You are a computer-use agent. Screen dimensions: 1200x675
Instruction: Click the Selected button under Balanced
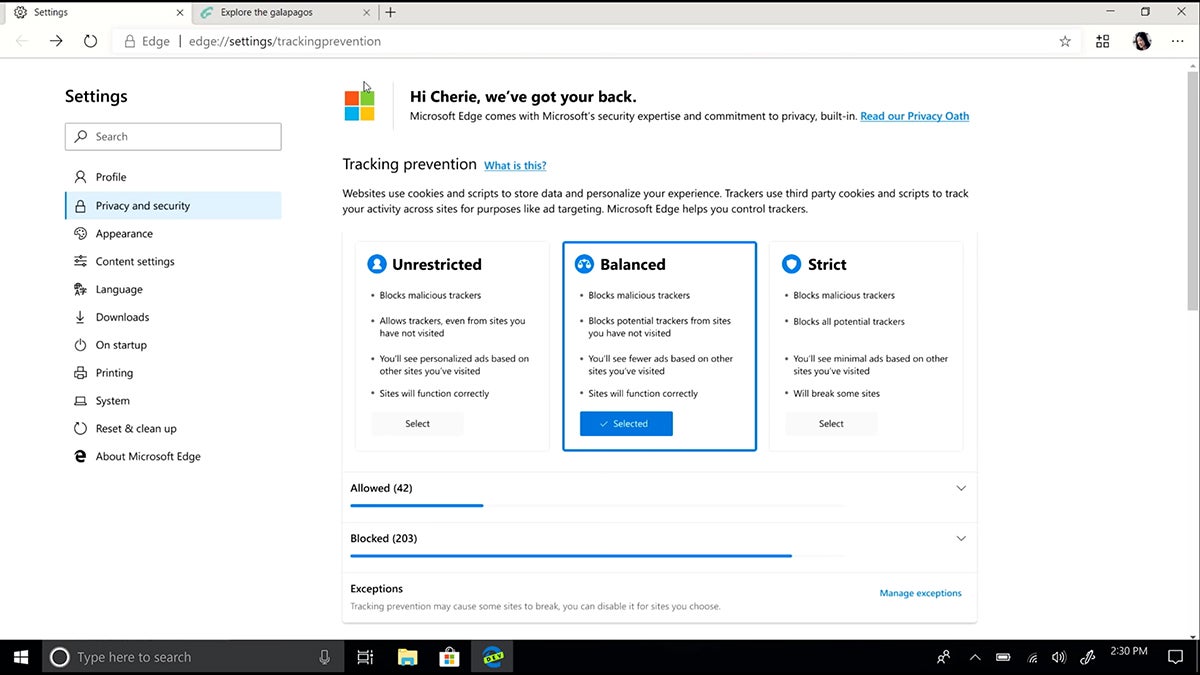pyautogui.click(x=626, y=424)
